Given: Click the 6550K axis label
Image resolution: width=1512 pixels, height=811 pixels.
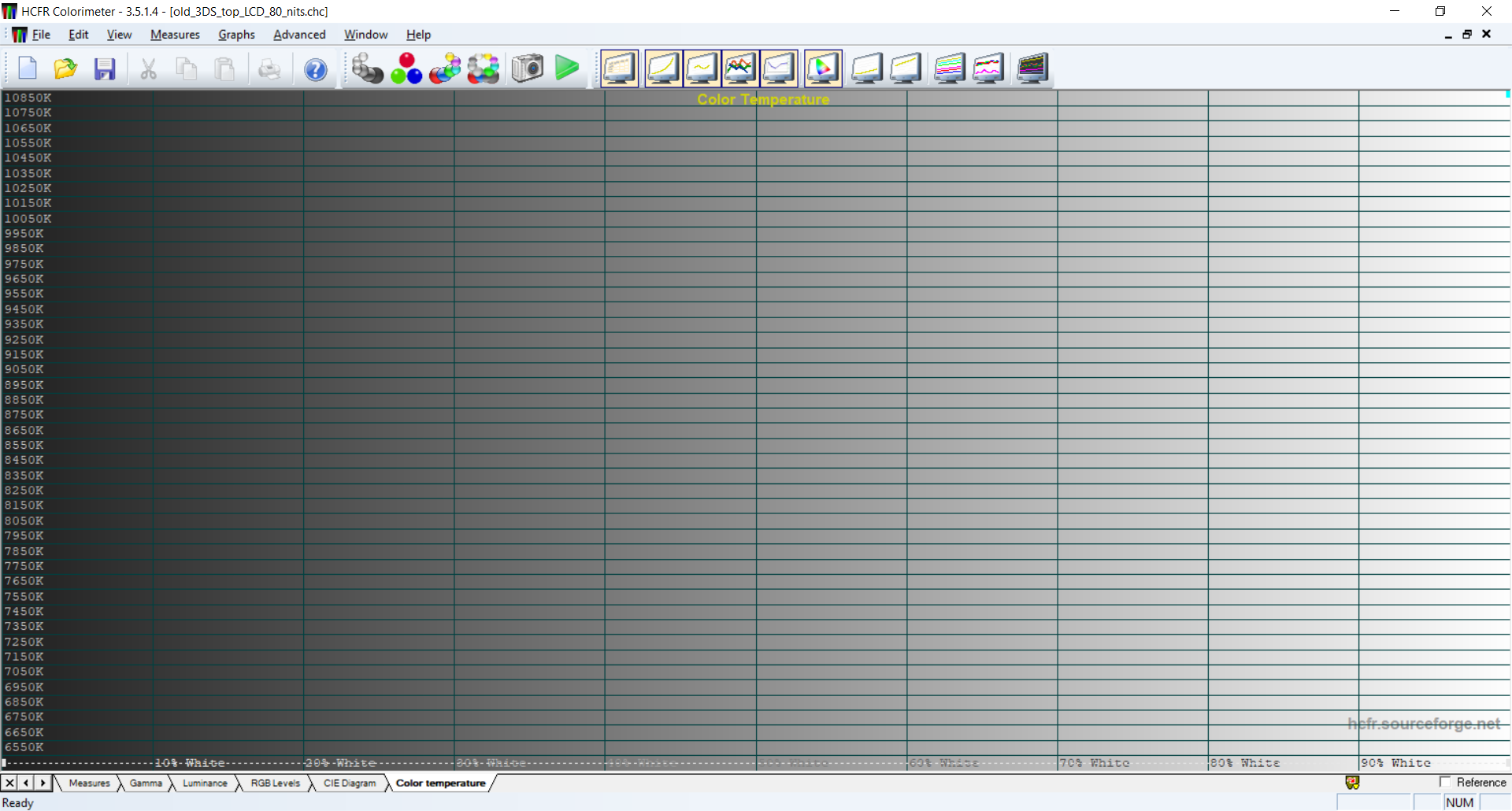Looking at the screenshot, I should (x=24, y=747).
